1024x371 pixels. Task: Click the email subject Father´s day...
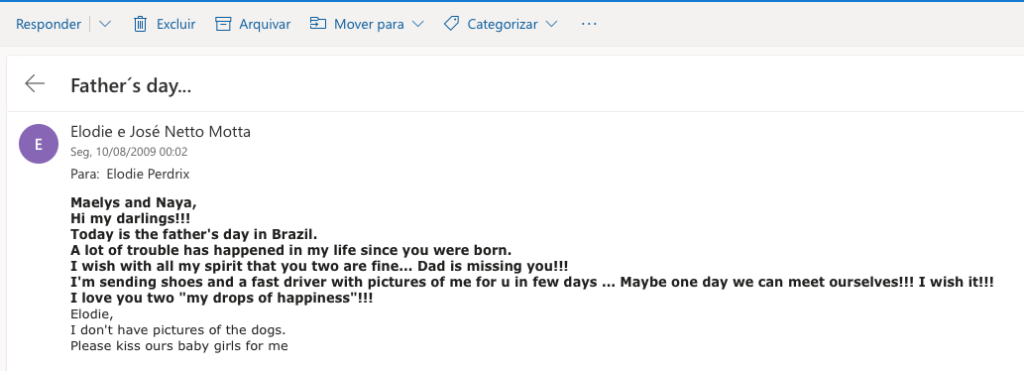pyautogui.click(x=131, y=86)
